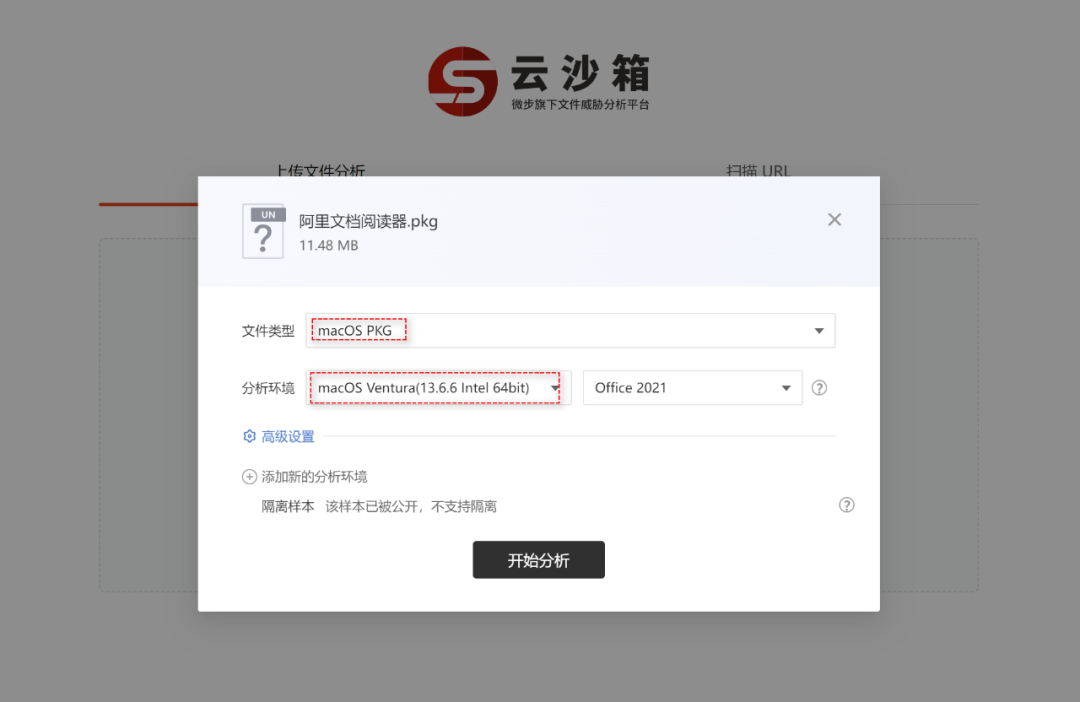Start analysis with the 开始分析 button
1080x702 pixels.
click(539, 560)
